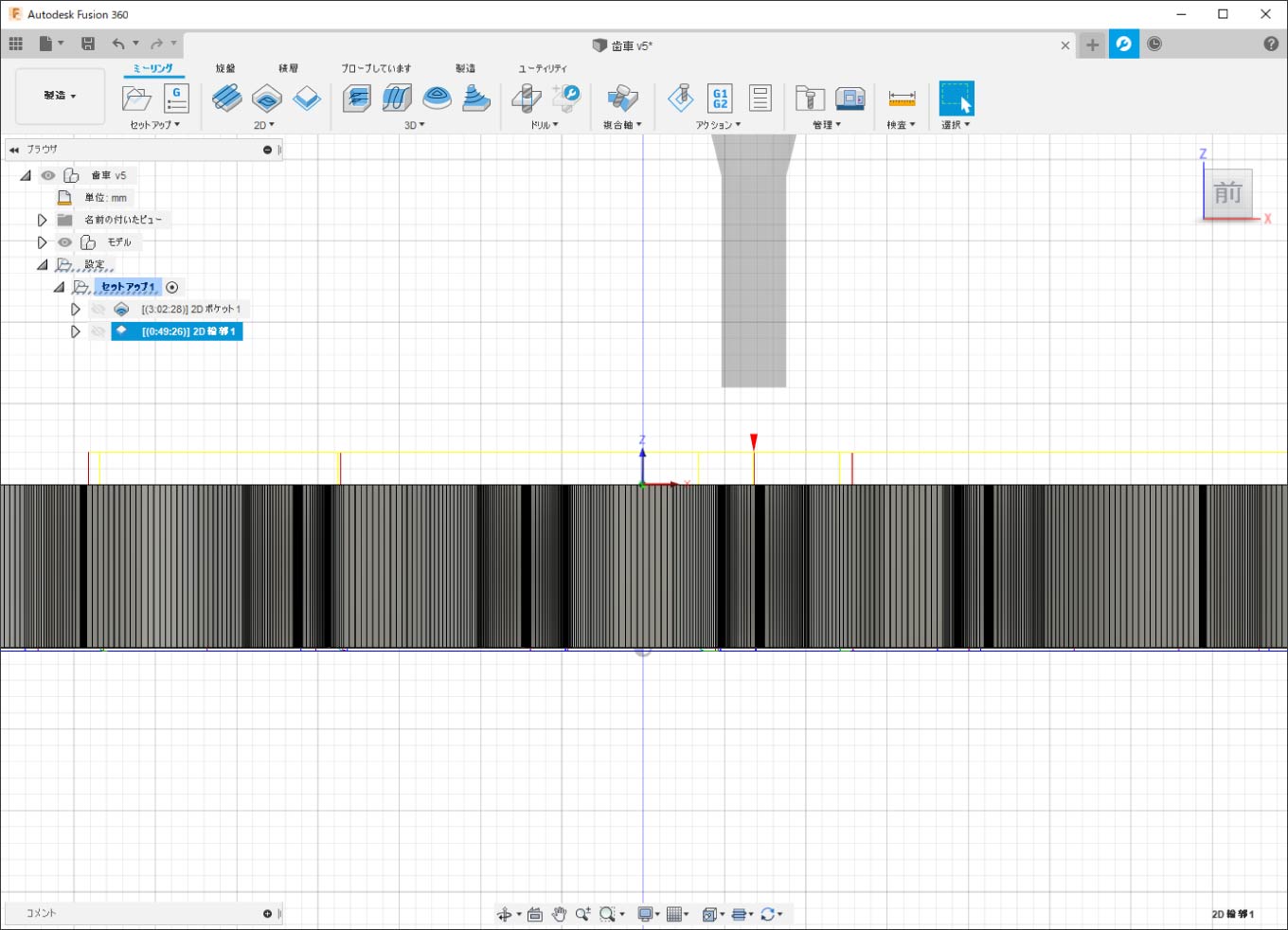This screenshot has width=1288, height=930.
Task: Switch to the 旋盤 ribbon tab
Action: point(225,68)
